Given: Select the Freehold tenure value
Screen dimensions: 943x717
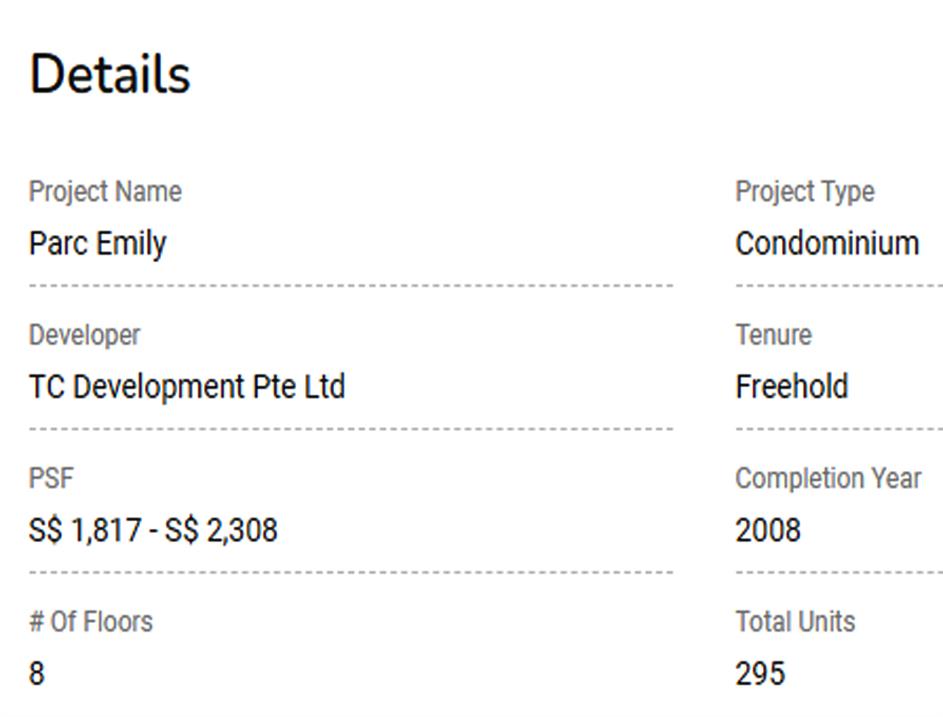Looking at the screenshot, I should (791, 387).
